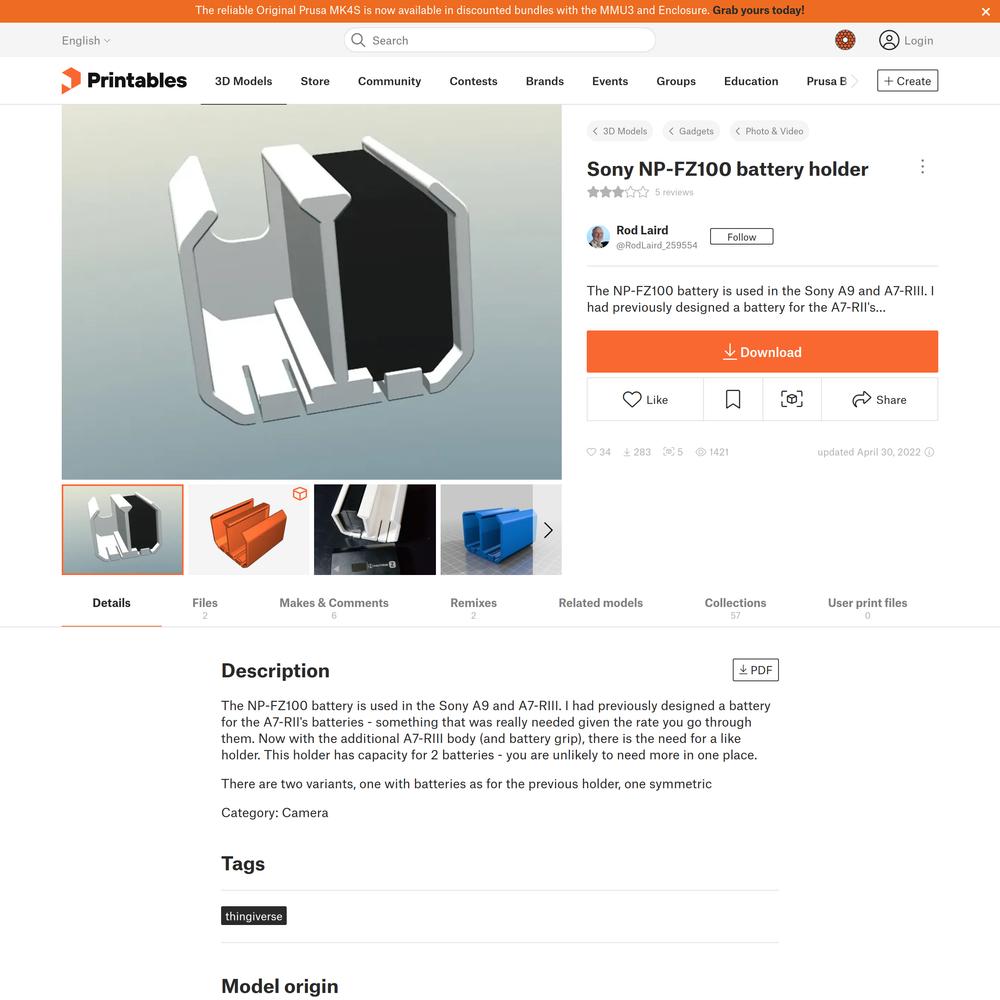
Task: Open the makes camera-cube icon button
Action: pyautogui.click(x=791, y=399)
